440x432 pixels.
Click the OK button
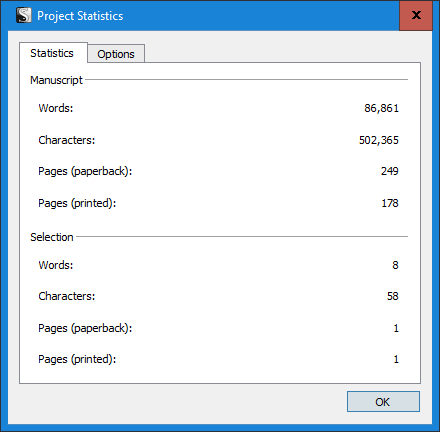383,402
